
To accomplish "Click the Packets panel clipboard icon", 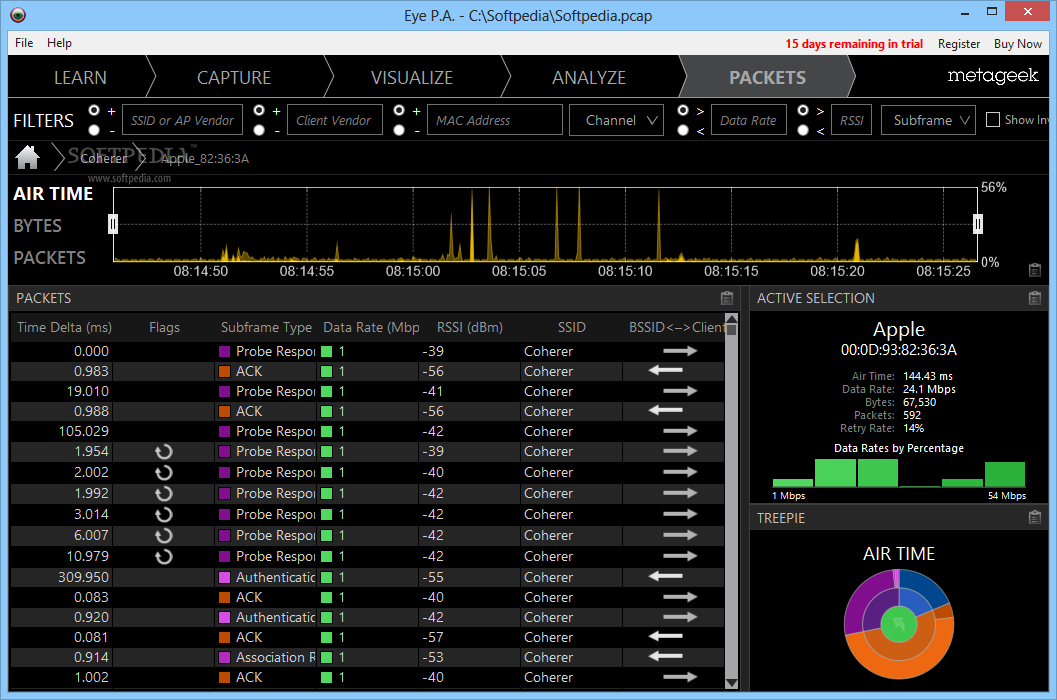I will tap(727, 298).
